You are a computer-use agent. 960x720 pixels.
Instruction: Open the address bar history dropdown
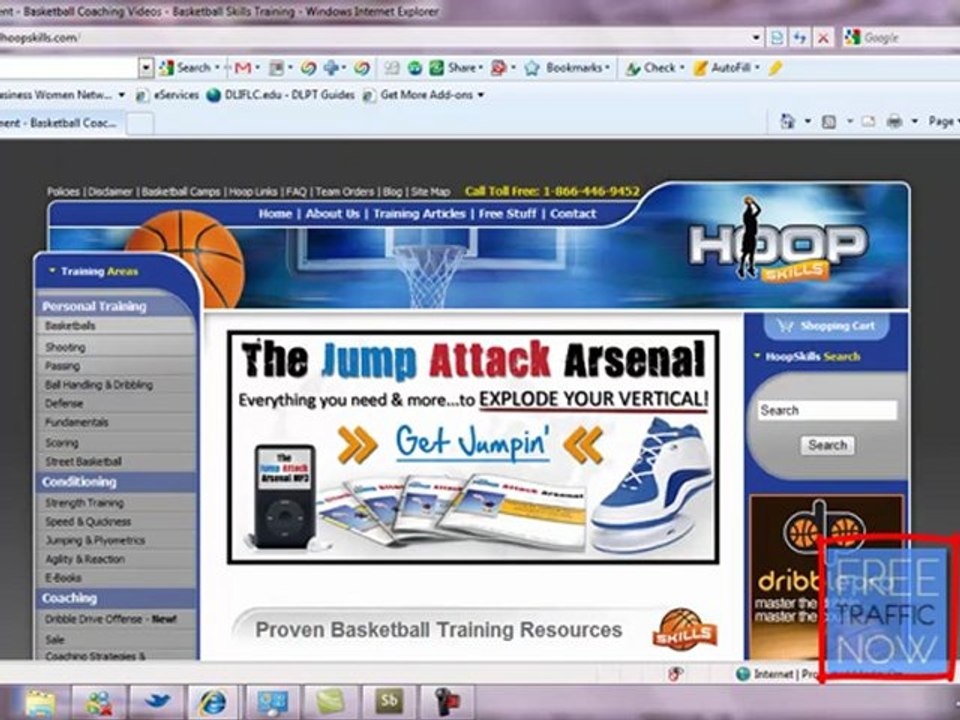click(x=757, y=38)
